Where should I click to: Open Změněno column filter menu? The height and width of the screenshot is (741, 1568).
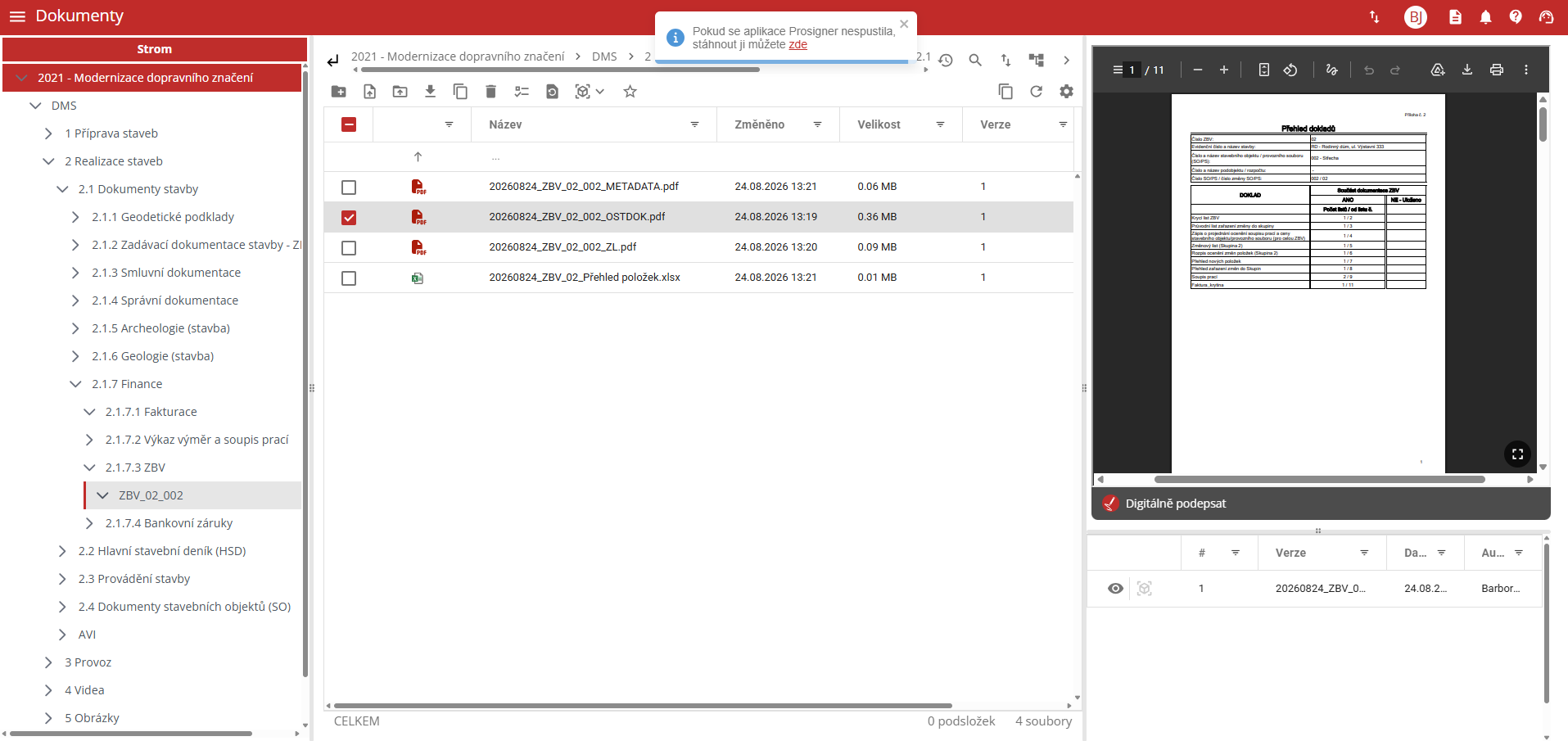pos(817,124)
